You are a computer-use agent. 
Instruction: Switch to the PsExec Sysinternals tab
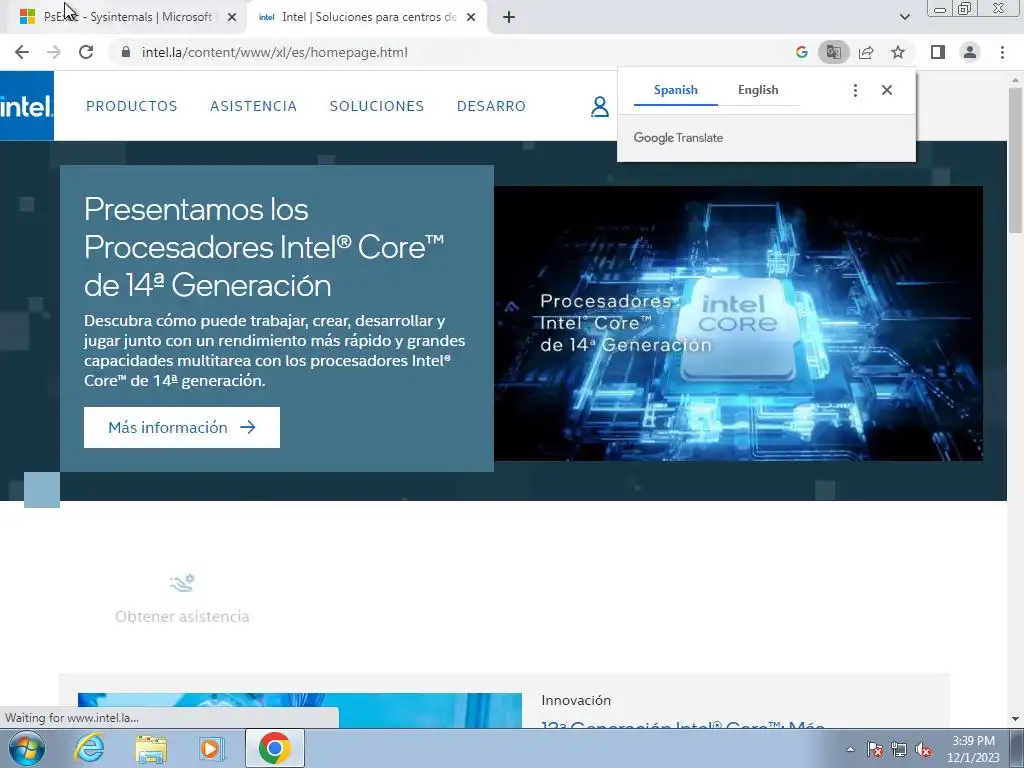click(127, 18)
